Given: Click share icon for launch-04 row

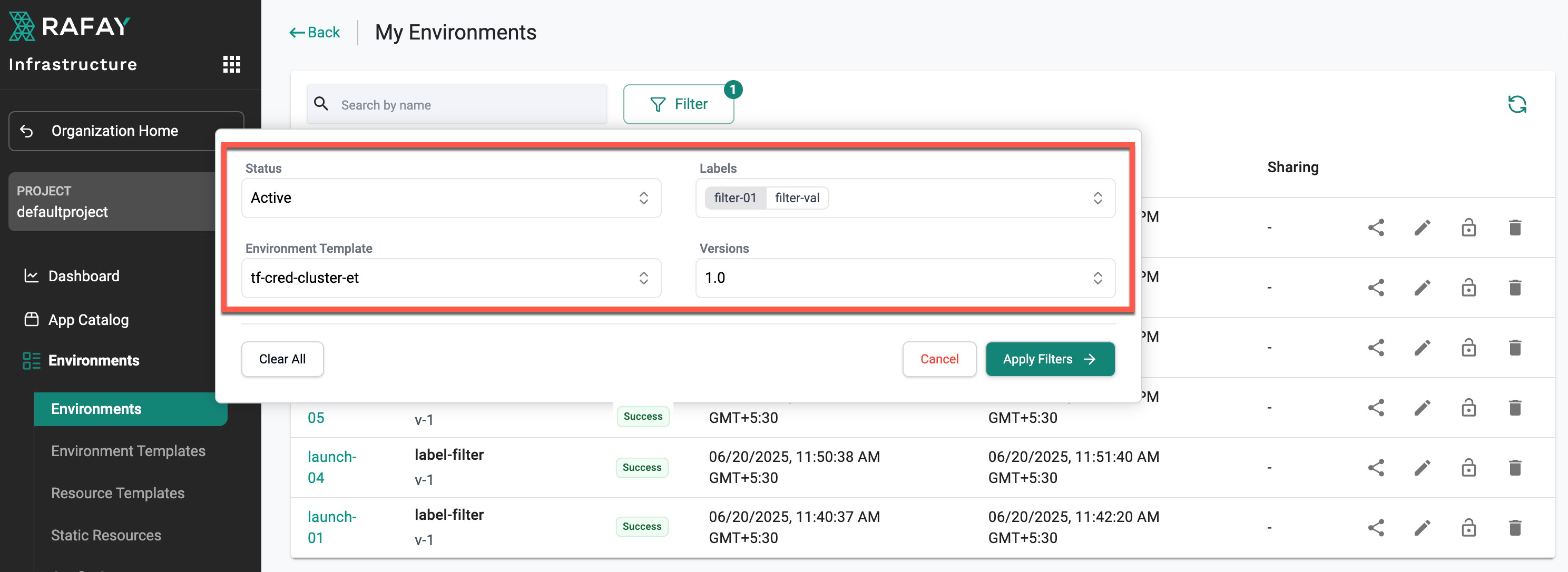Looking at the screenshot, I should [x=1376, y=467].
